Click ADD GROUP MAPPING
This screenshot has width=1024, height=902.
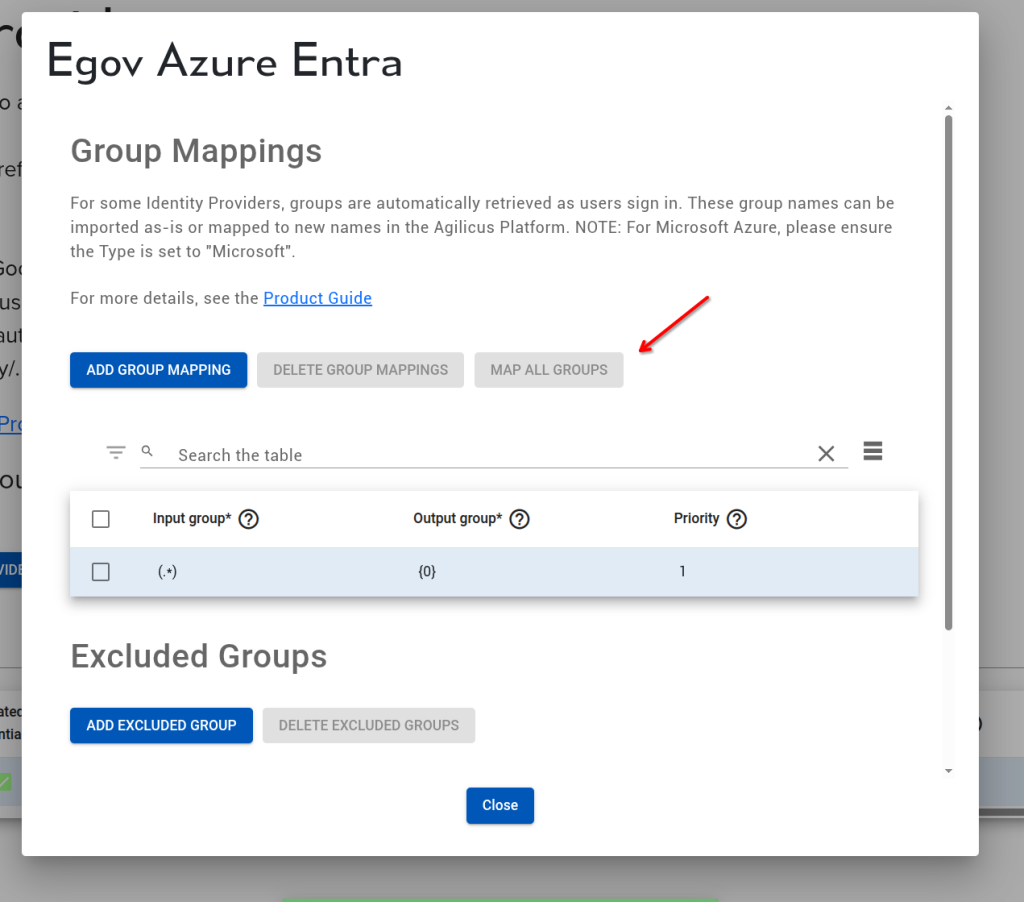(158, 369)
